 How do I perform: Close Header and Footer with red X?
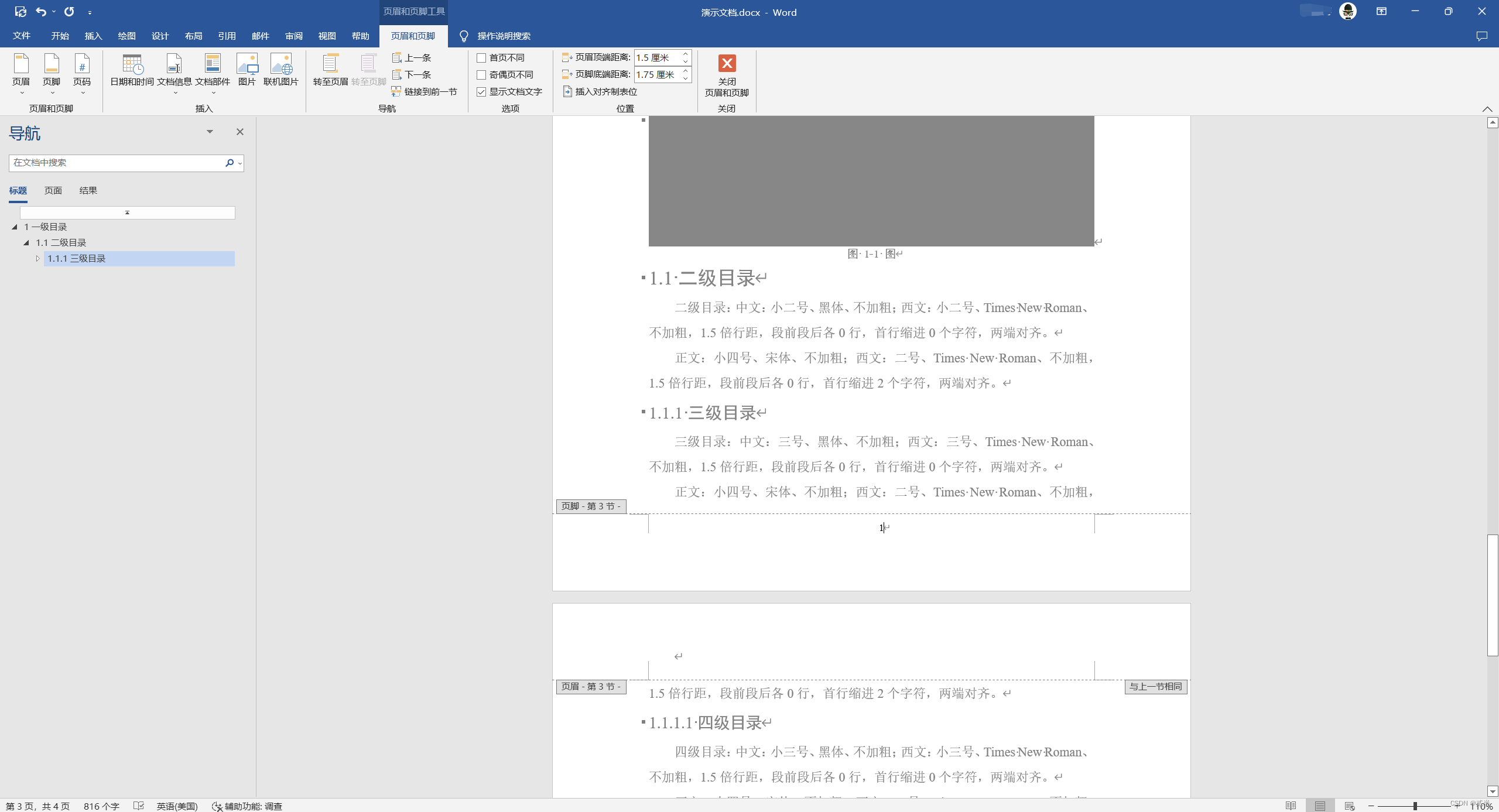pos(727,63)
